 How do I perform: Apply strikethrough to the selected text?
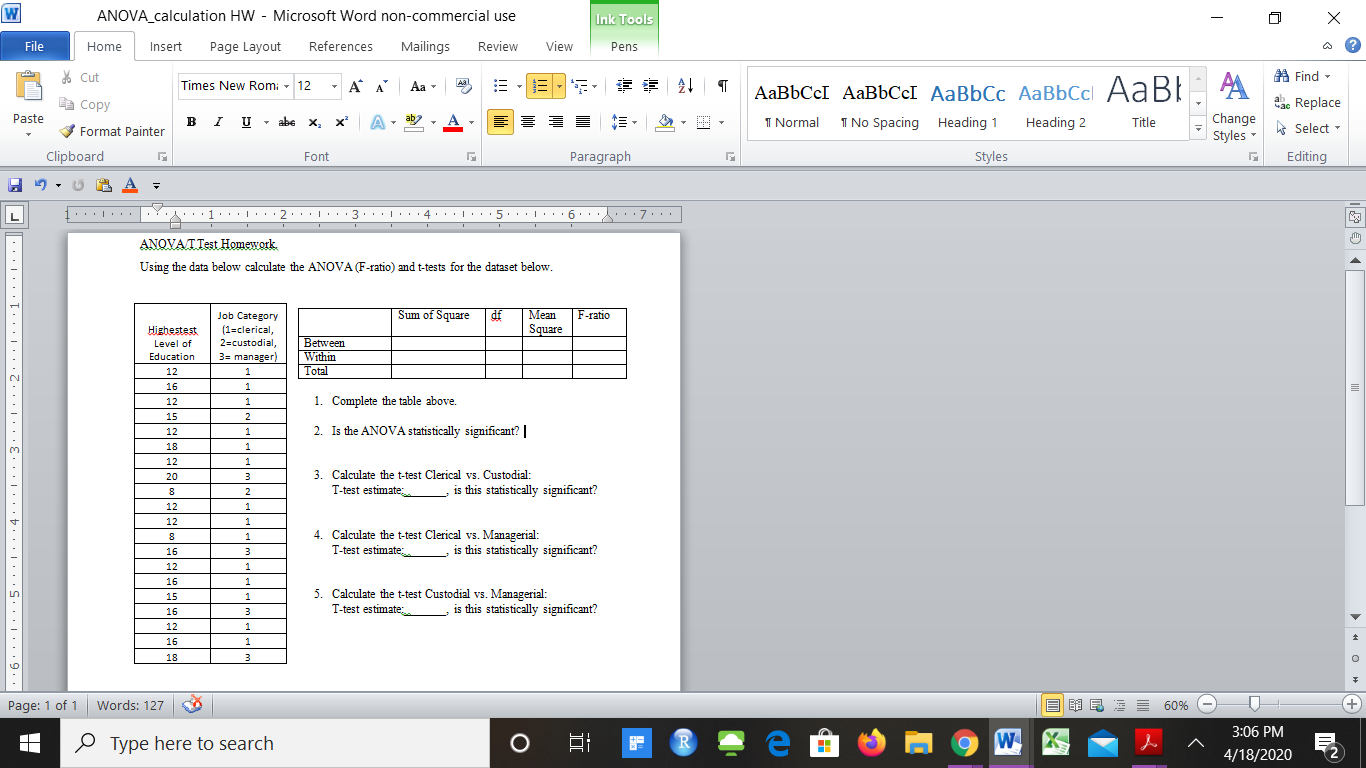click(286, 121)
